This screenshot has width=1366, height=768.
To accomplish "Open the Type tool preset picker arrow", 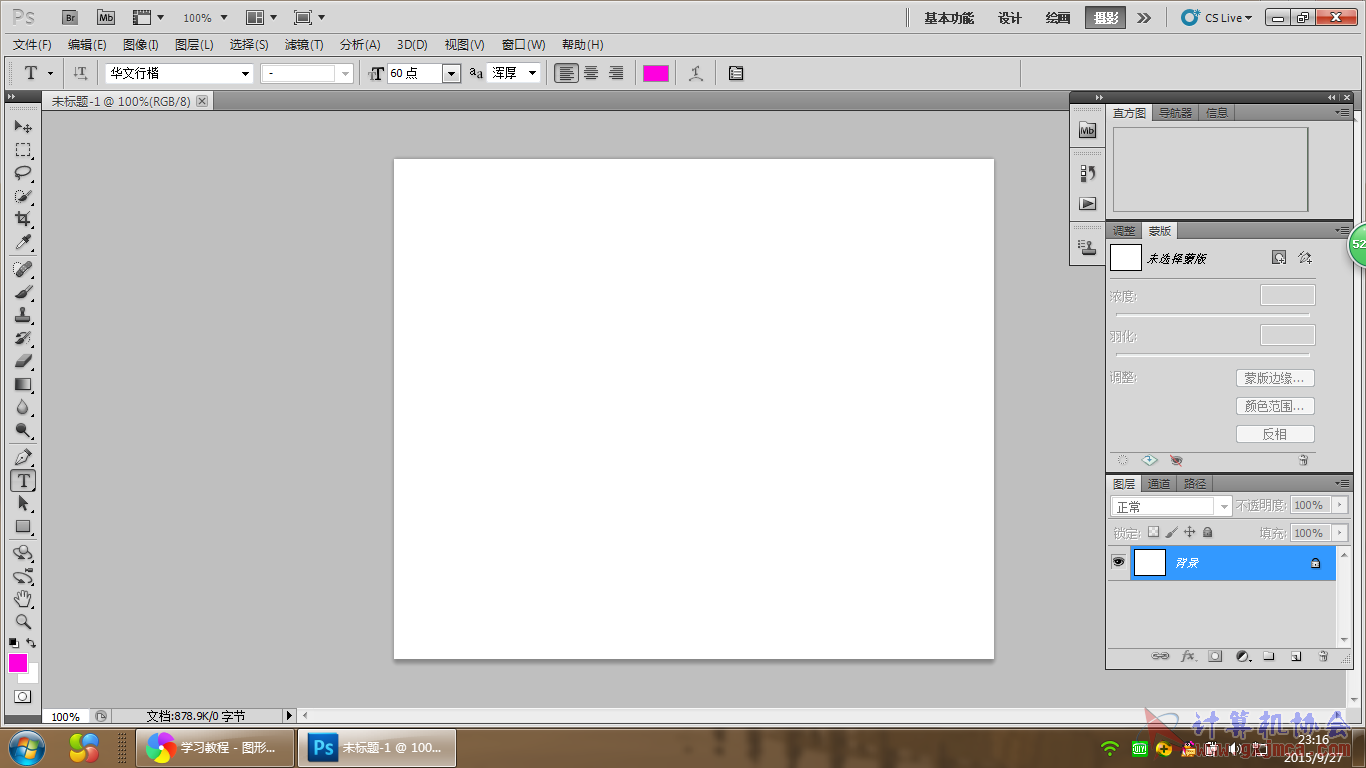I will coord(50,73).
